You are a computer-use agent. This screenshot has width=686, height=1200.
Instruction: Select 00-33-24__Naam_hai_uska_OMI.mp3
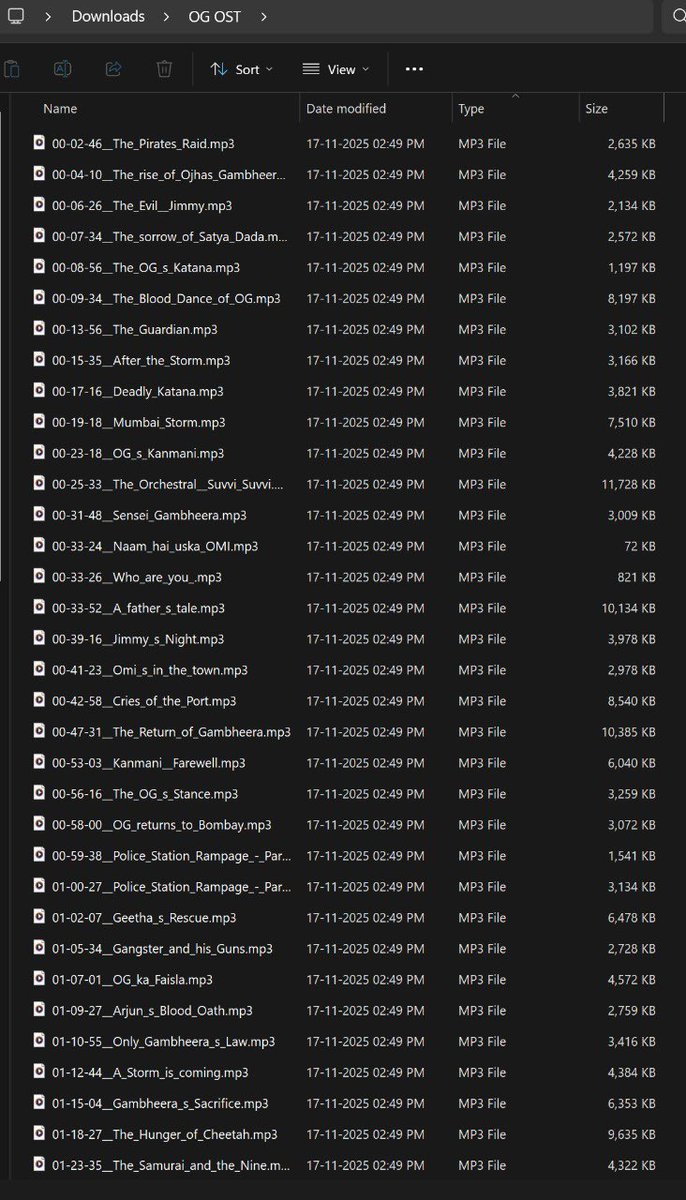[x=155, y=546]
